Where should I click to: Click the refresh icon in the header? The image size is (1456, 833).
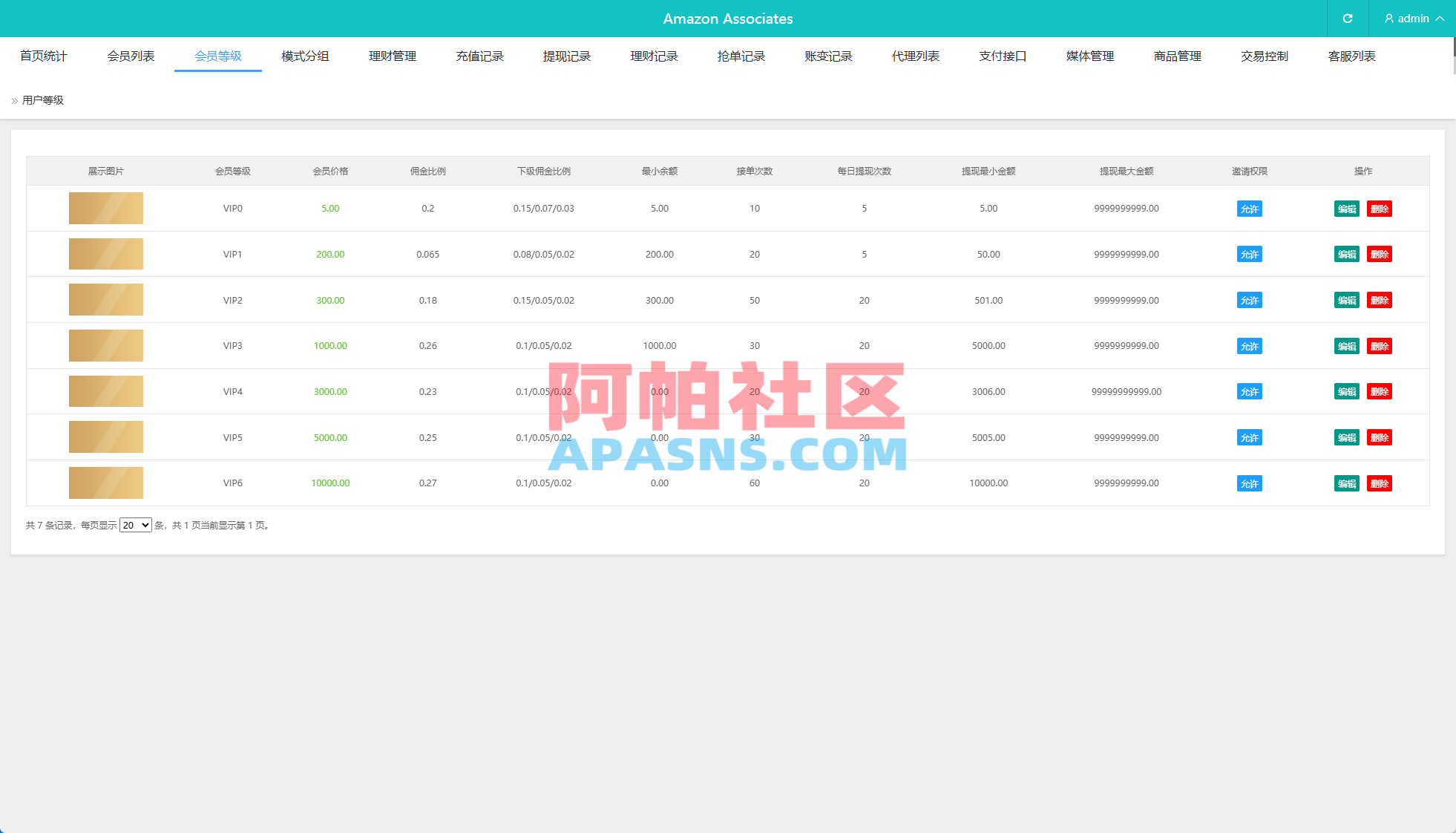point(1347,19)
